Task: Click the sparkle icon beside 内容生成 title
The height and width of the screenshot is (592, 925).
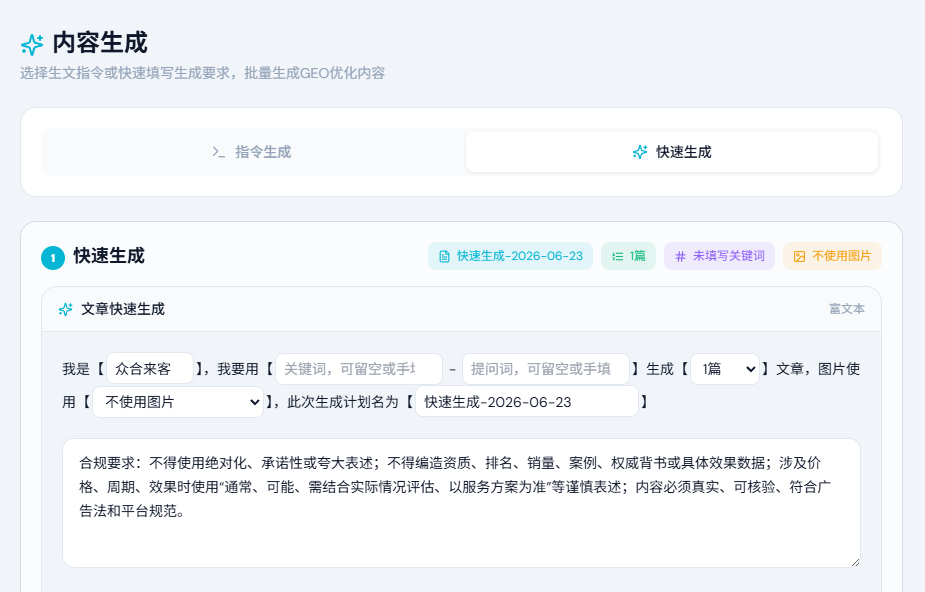Action: click(x=32, y=45)
